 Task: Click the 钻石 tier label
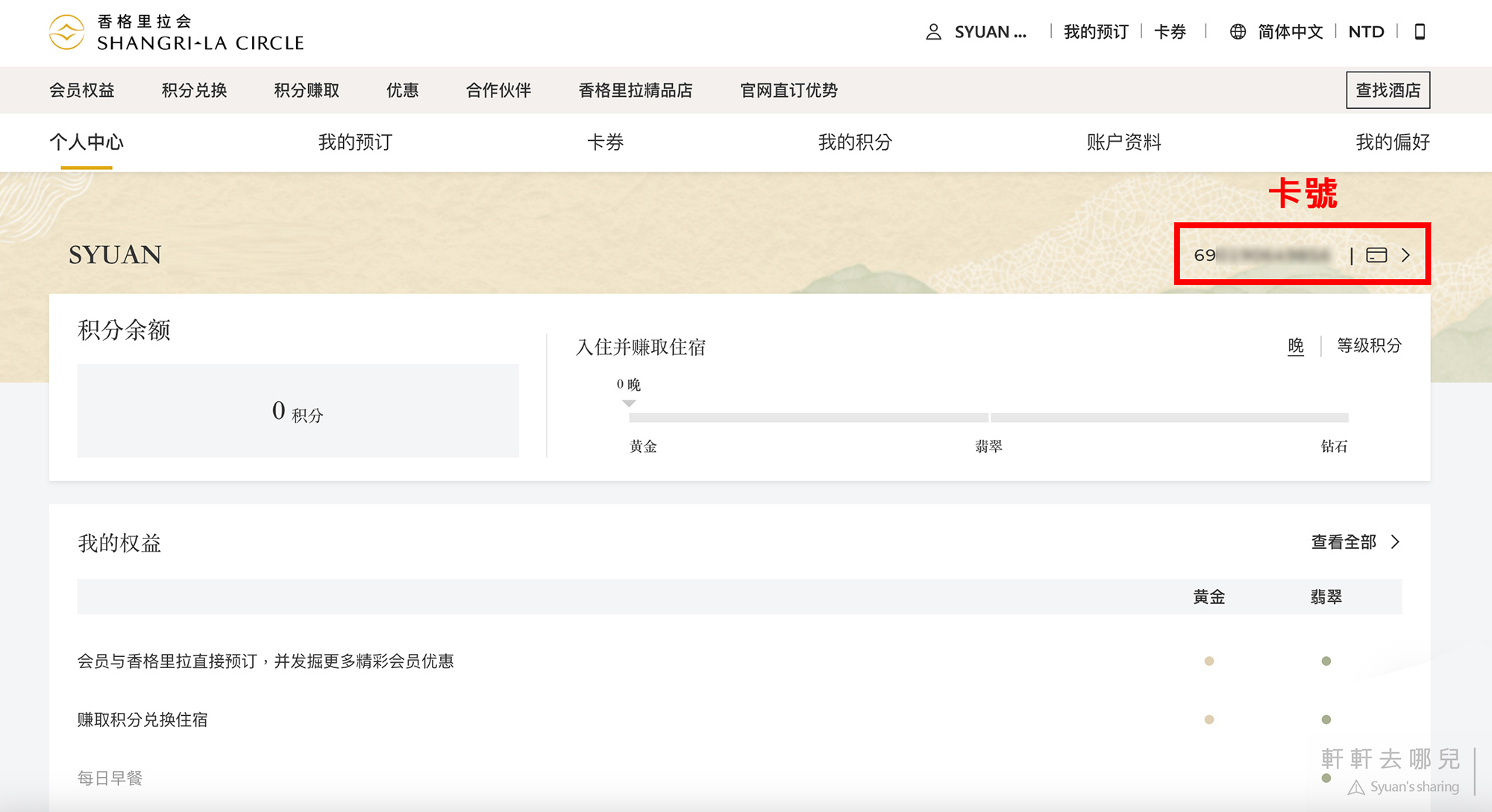coord(1334,447)
